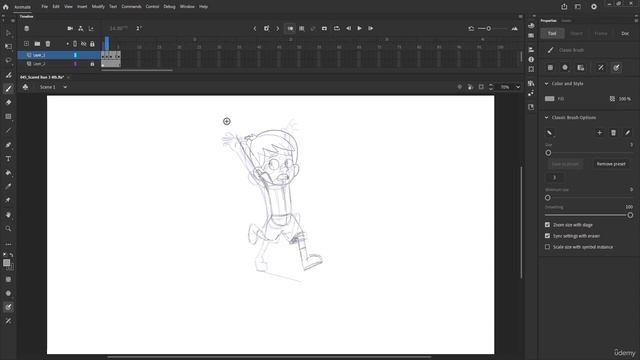Insert keyframe button in timeline controls

(x=266, y=29)
